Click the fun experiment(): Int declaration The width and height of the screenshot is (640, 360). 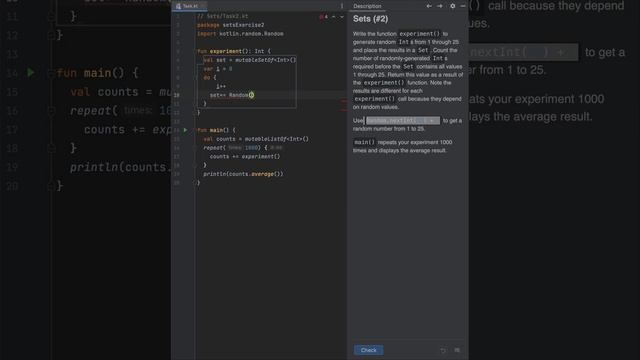[234, 51]
